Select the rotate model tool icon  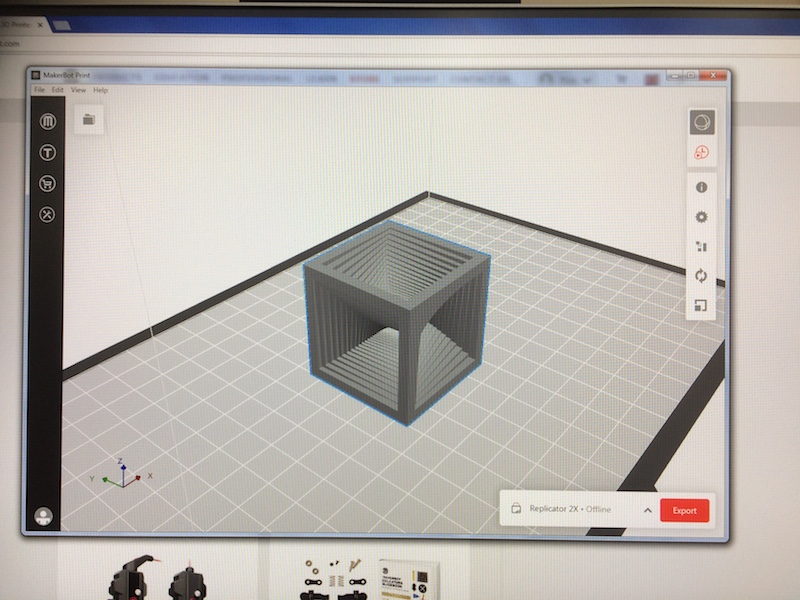point(703,276)
